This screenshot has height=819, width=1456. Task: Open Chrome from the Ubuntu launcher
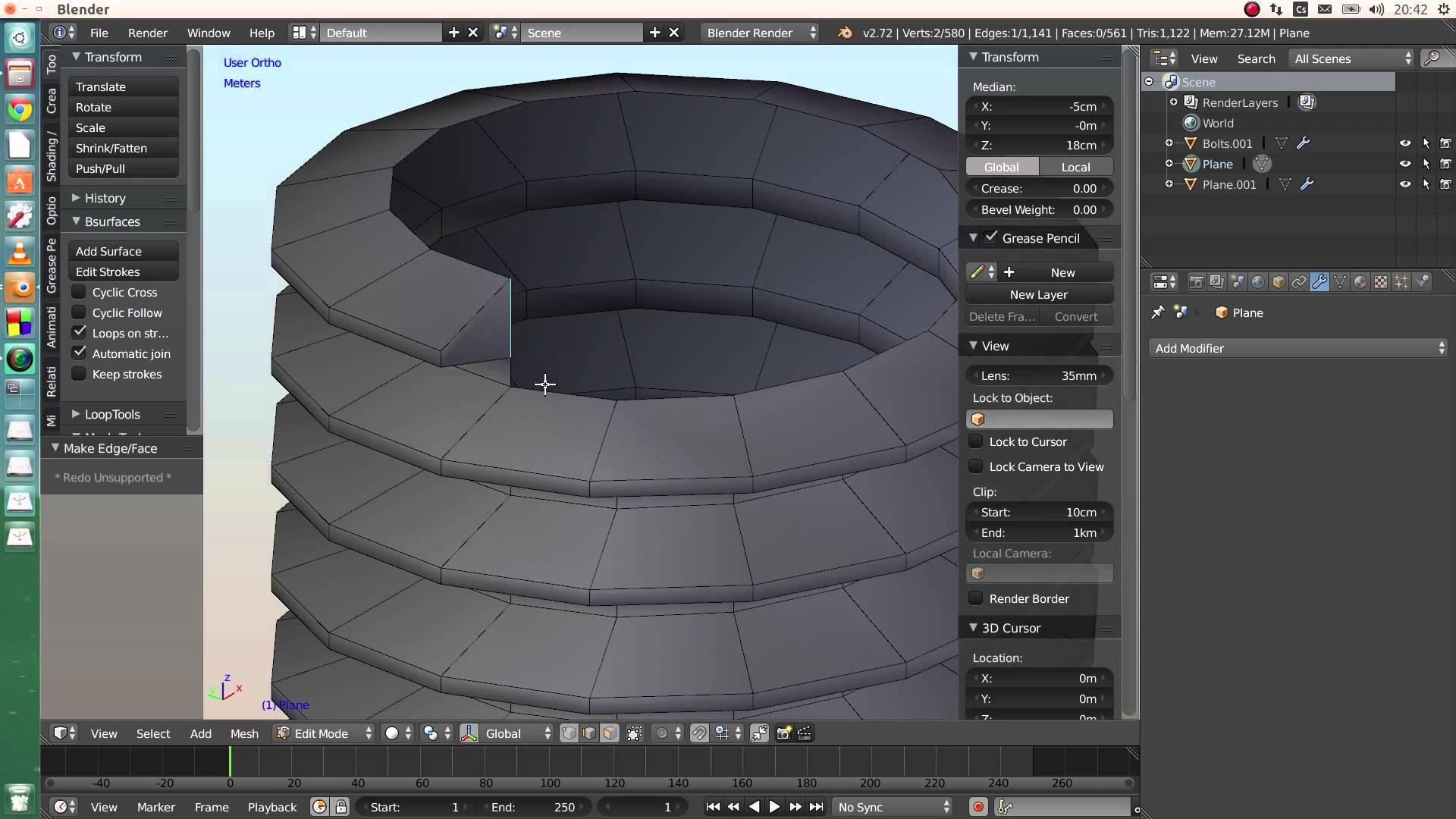20,110
